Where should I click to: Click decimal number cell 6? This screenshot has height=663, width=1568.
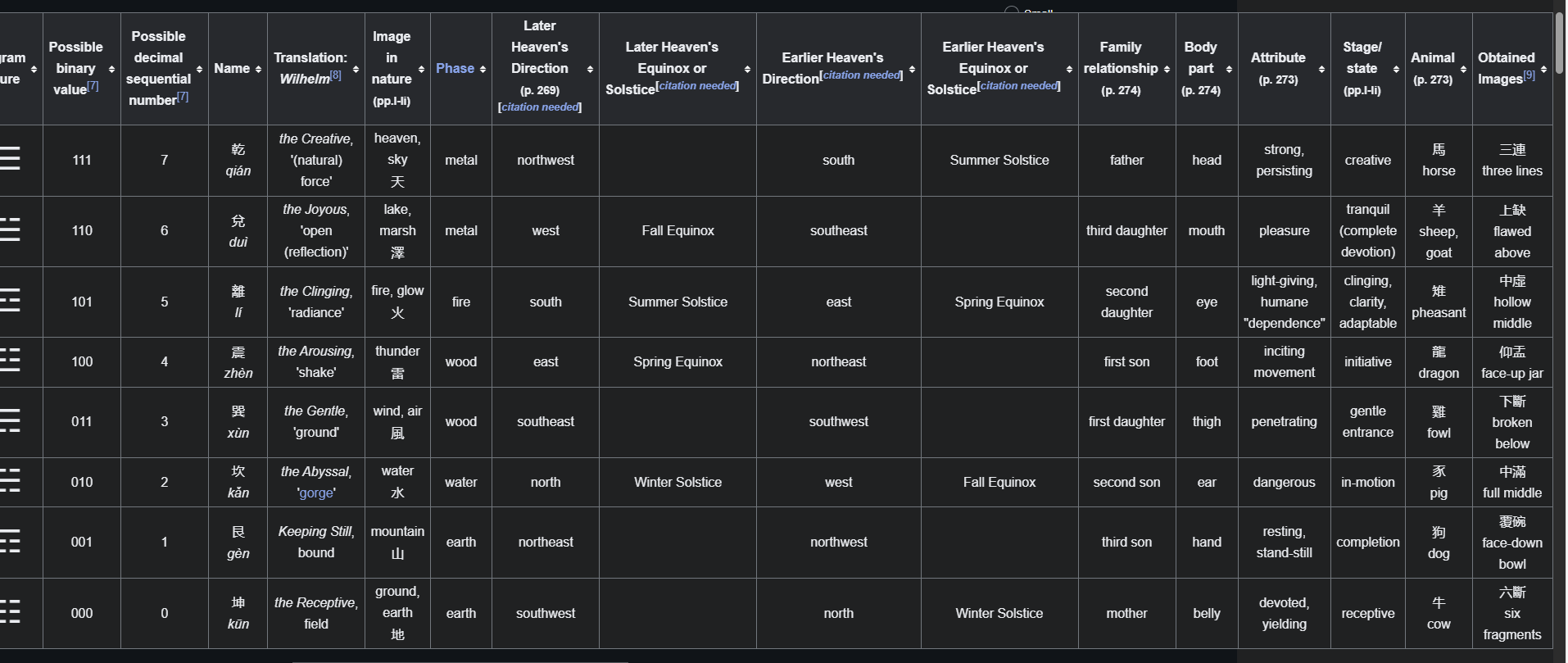click(x=165, y=230)
